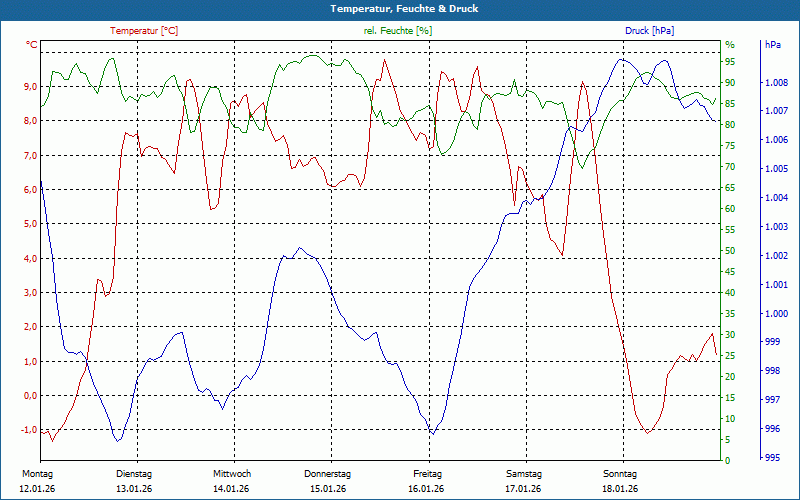Select the Mittwoch day label
The image size is (800, 500).
pyautogui.click(x=232, y=474)
